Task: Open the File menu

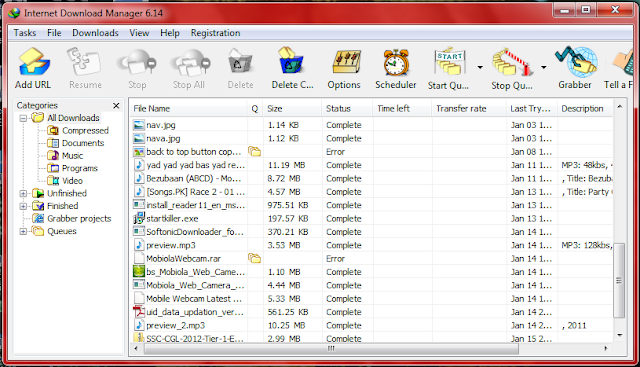Action: 54,33
